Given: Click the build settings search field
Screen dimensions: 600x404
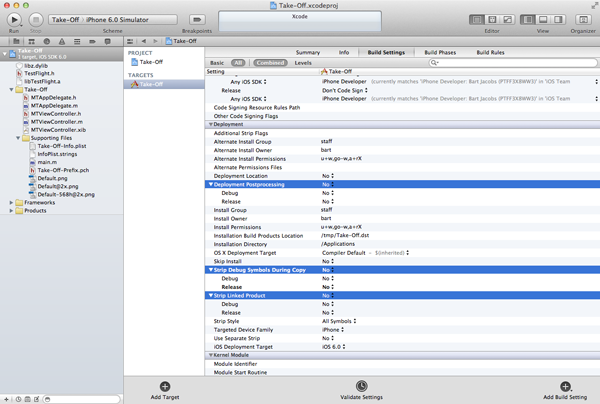Looking at the screenshot, I should [513, 62].
